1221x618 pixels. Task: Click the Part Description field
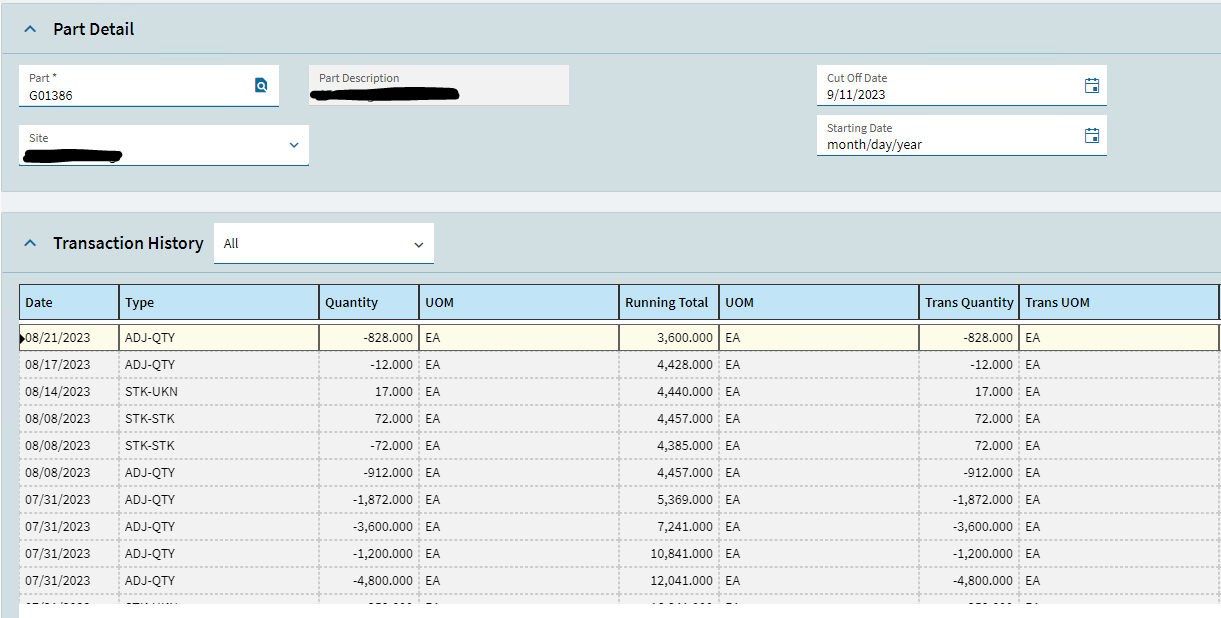(x=438, y=86)
